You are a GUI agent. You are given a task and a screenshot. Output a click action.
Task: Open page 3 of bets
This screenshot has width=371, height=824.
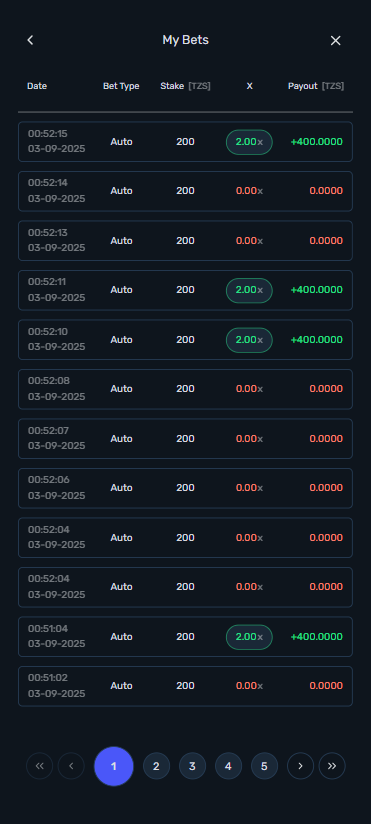click(x=192, y=766)
